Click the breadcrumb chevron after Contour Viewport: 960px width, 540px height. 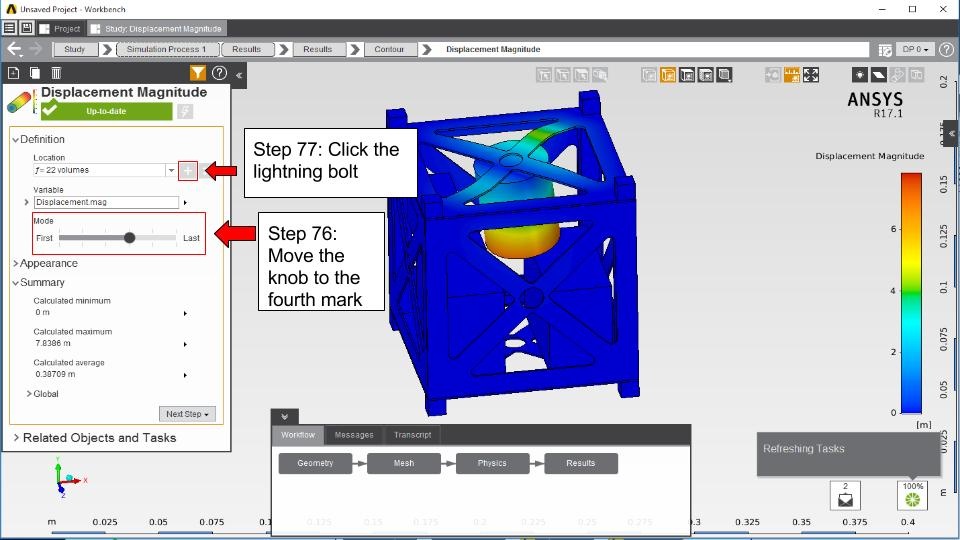[427, 49]
